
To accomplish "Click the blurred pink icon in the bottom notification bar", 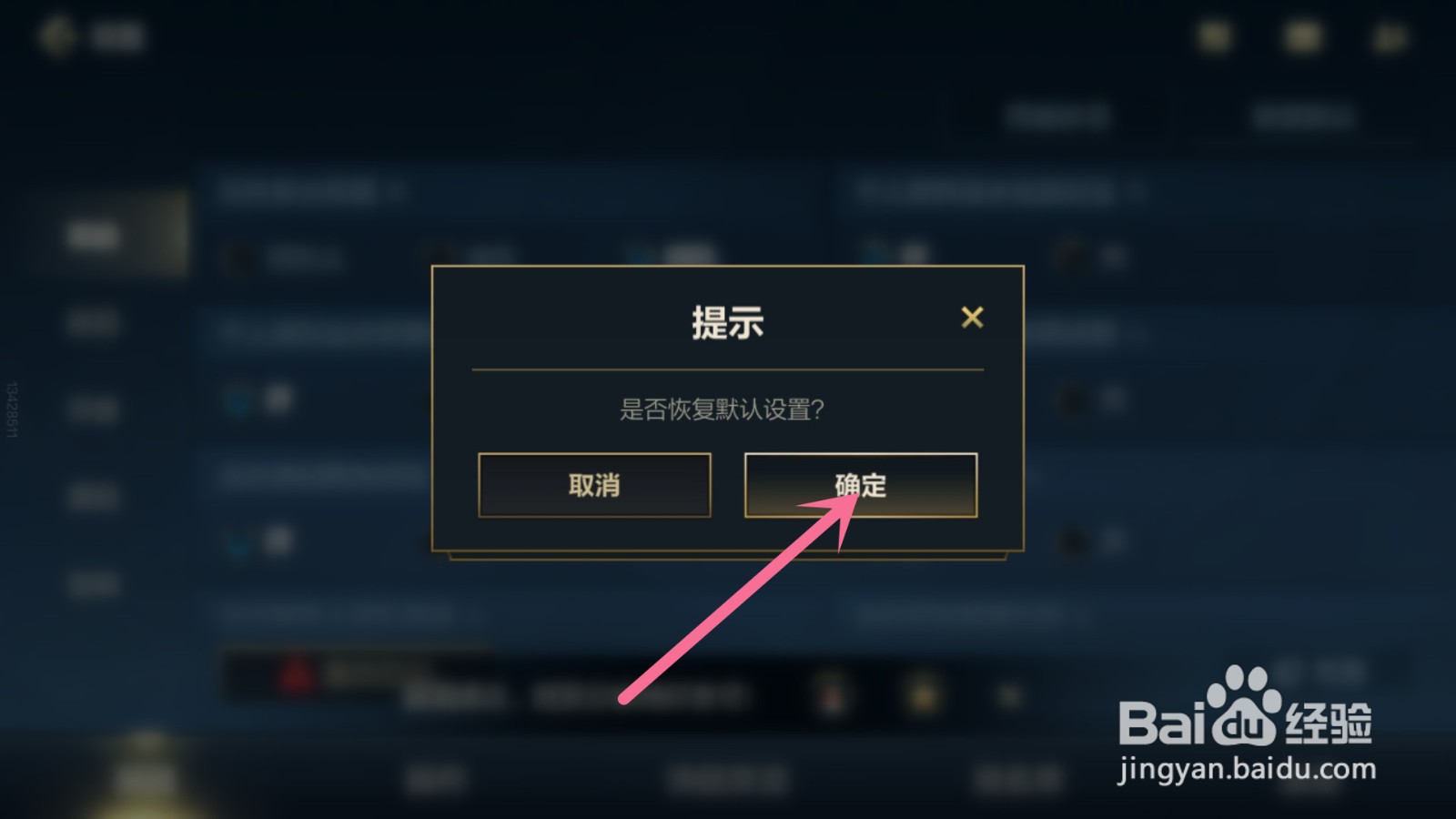I will point(832,696).
